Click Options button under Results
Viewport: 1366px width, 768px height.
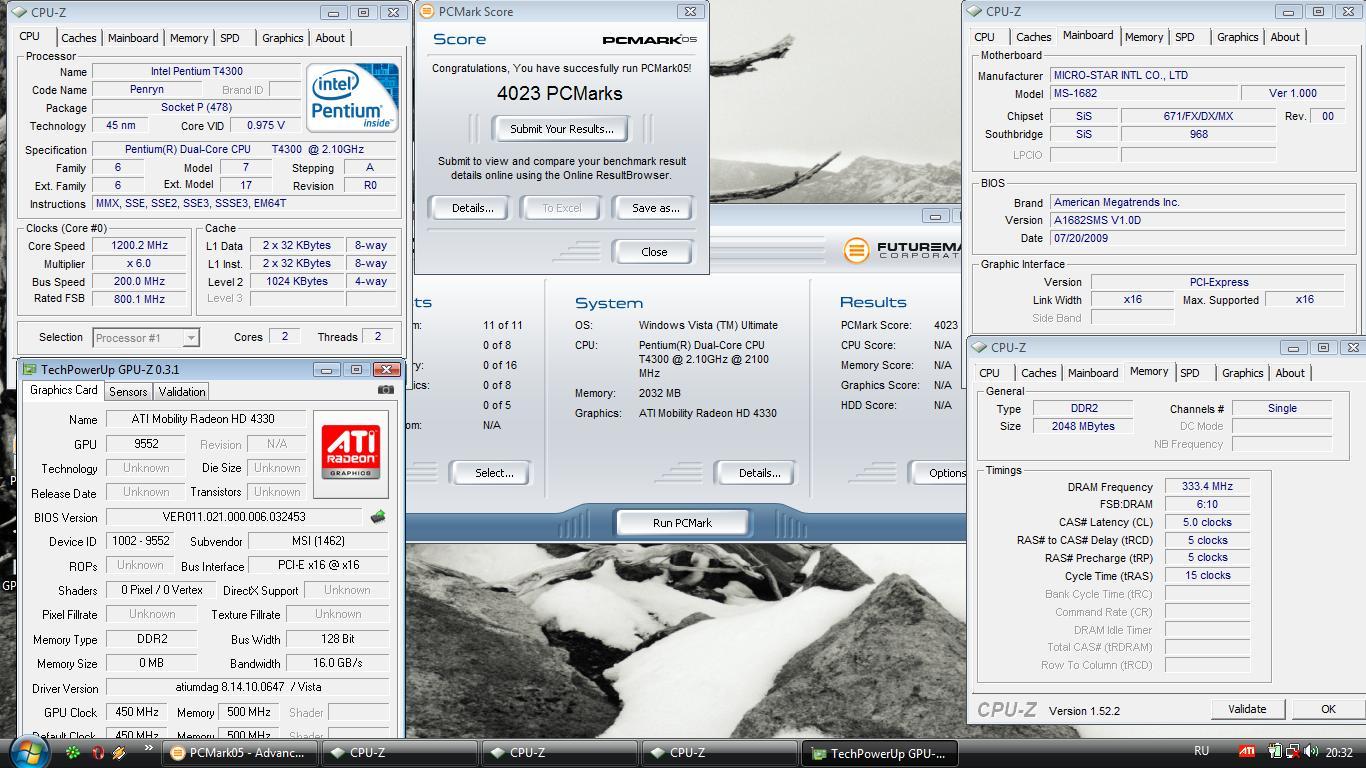click(x=939, y=473)
